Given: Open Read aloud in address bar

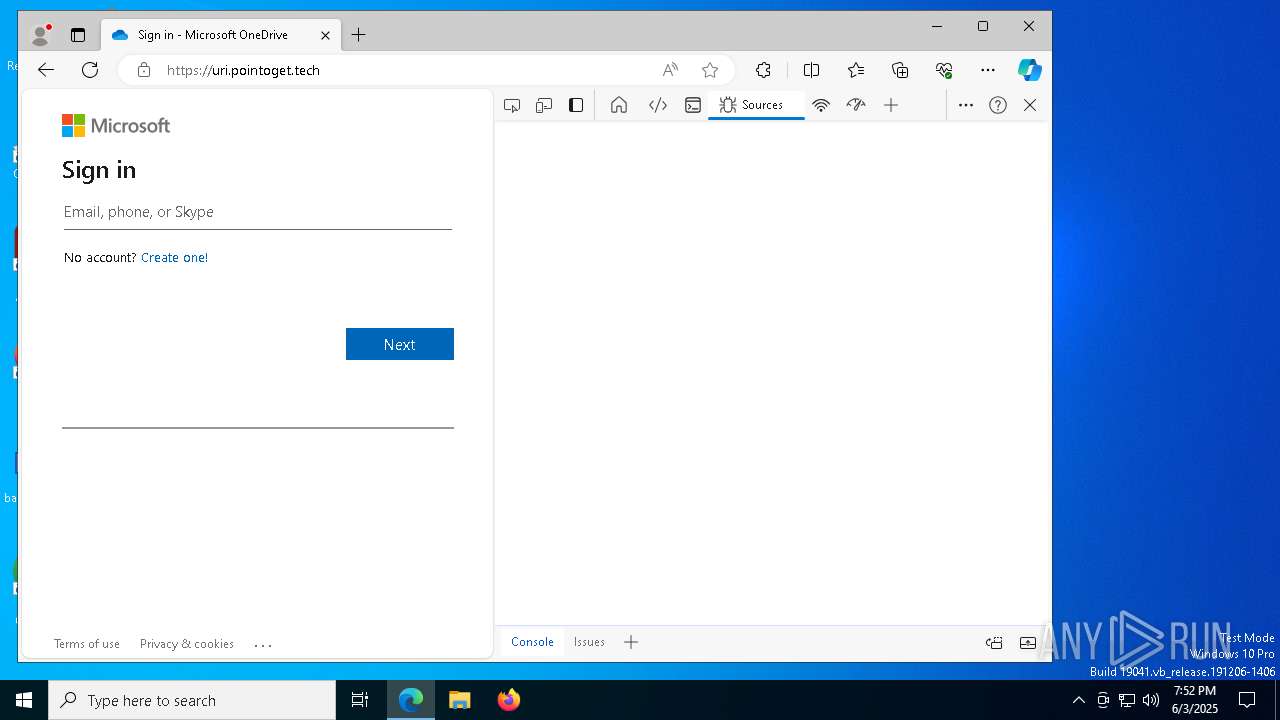Looking at the screenshot, I should point(670,70).
